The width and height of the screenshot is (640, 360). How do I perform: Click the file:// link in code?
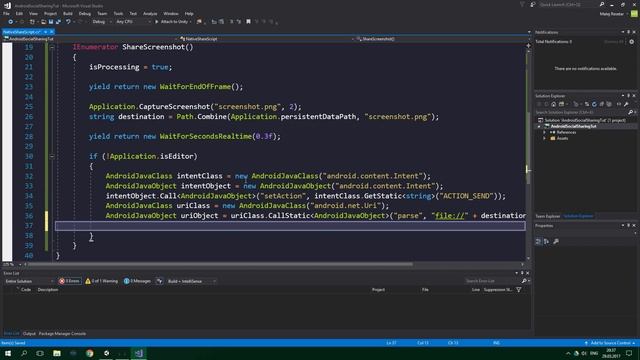click(x=449, y=216)
